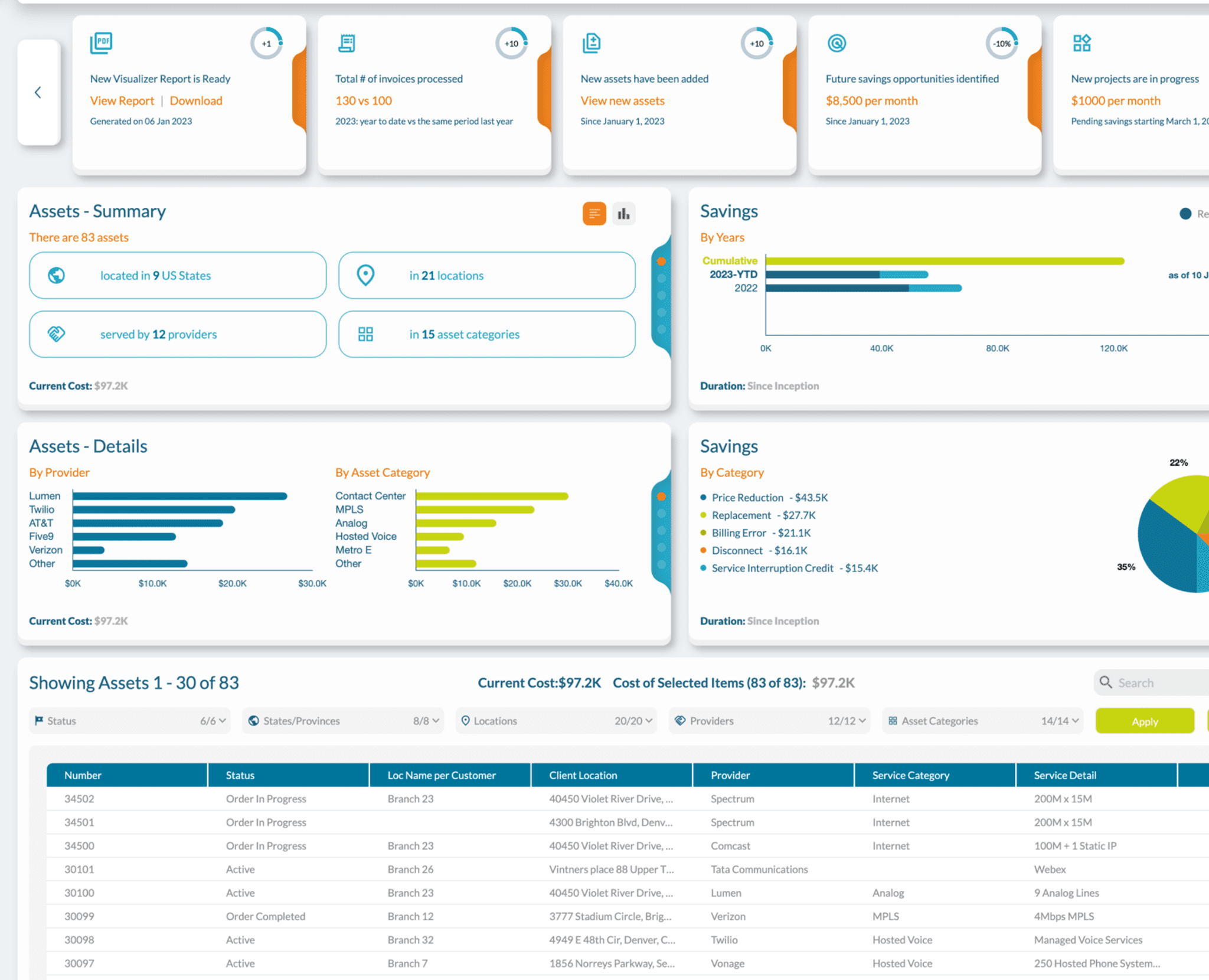Switch Assets Summary to bar chart view
Image resolution: width=1209 pixels, height=980 pixels.
pos(623,214)
